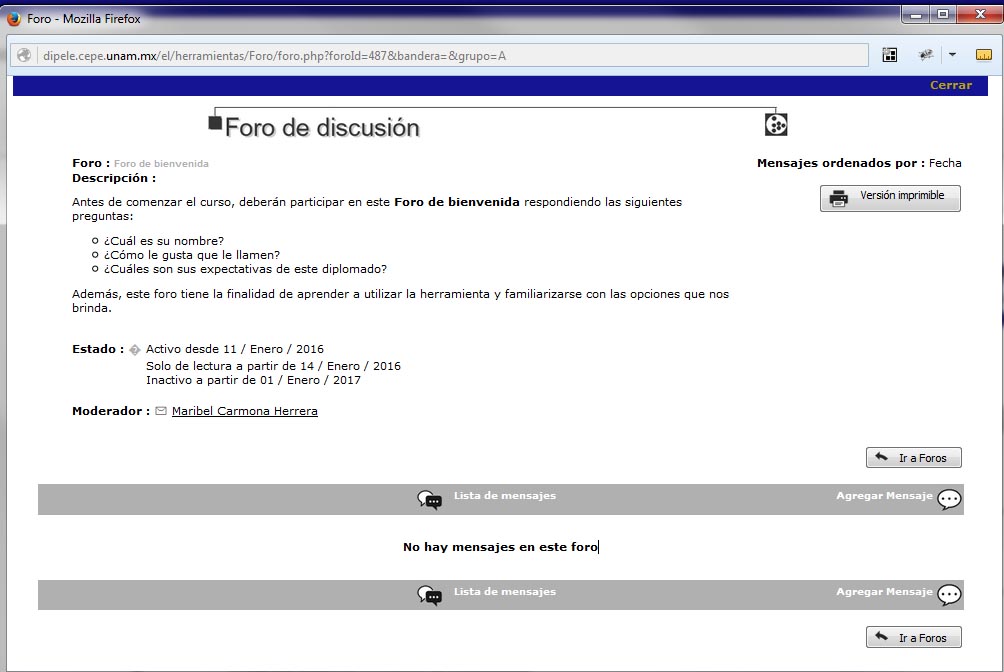Click bottom Agregar Mensaje speech bubble icon
Image resolution: width=1004 pixels, height=672 pixels.
949,595
